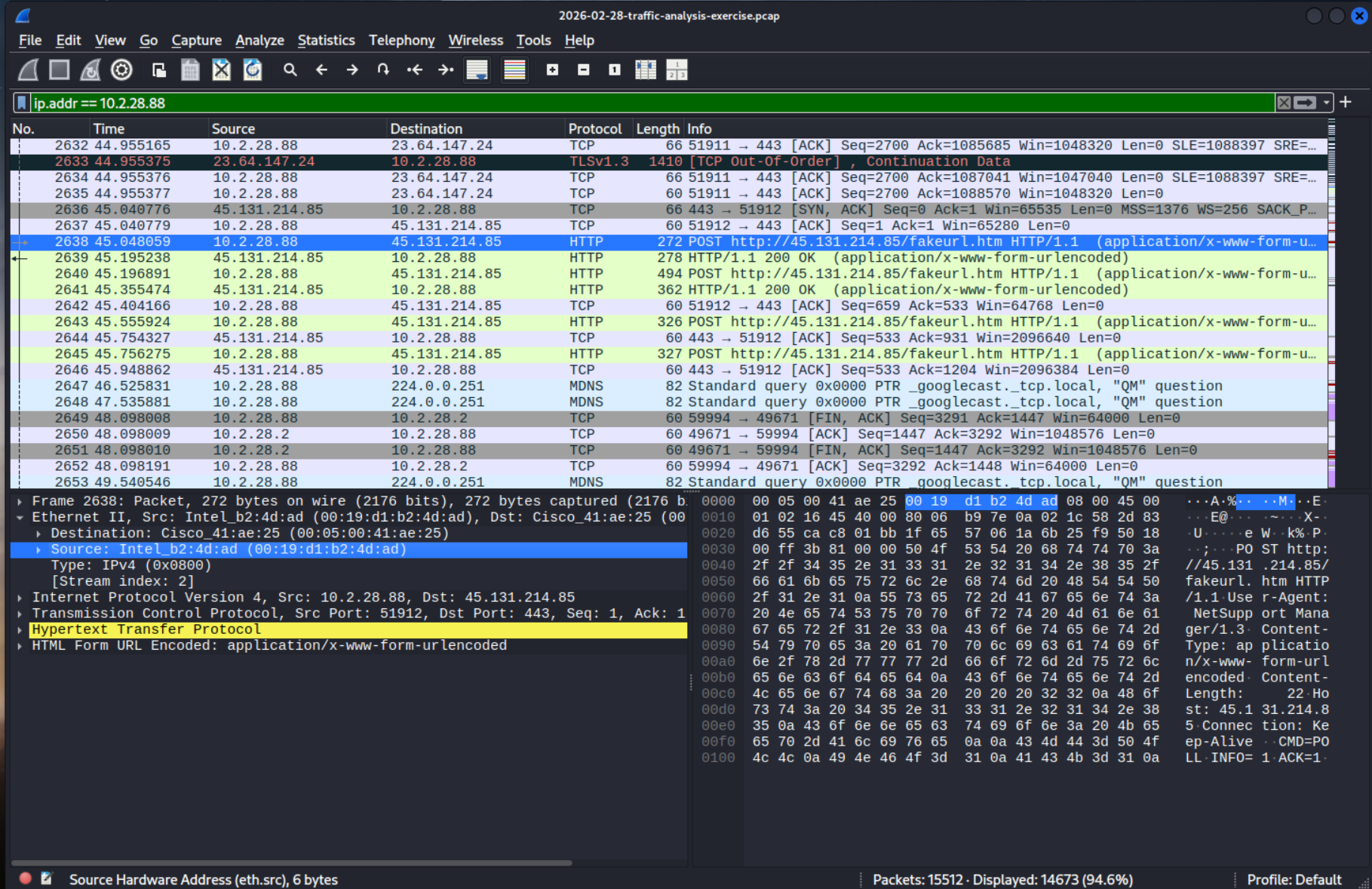Open the Wireless menu
Screen dimensions: 1372x889
coord(476,40)
